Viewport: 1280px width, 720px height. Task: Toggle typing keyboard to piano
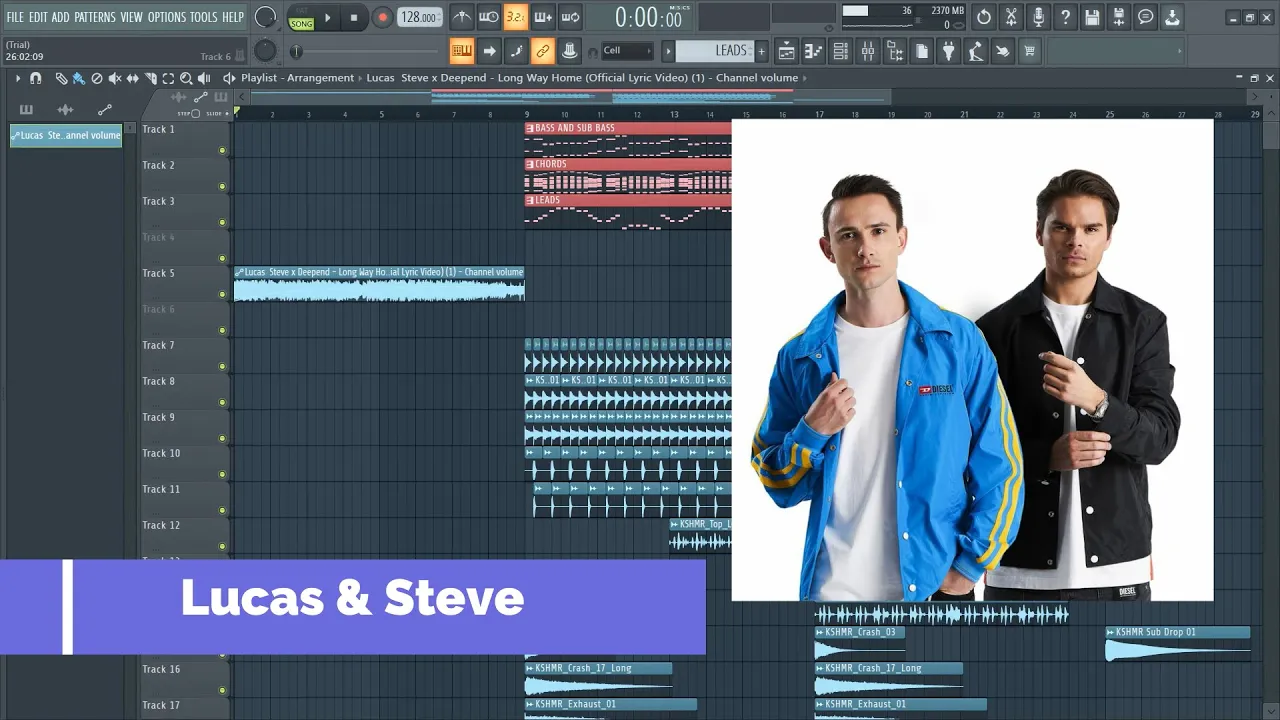point(462,51)
